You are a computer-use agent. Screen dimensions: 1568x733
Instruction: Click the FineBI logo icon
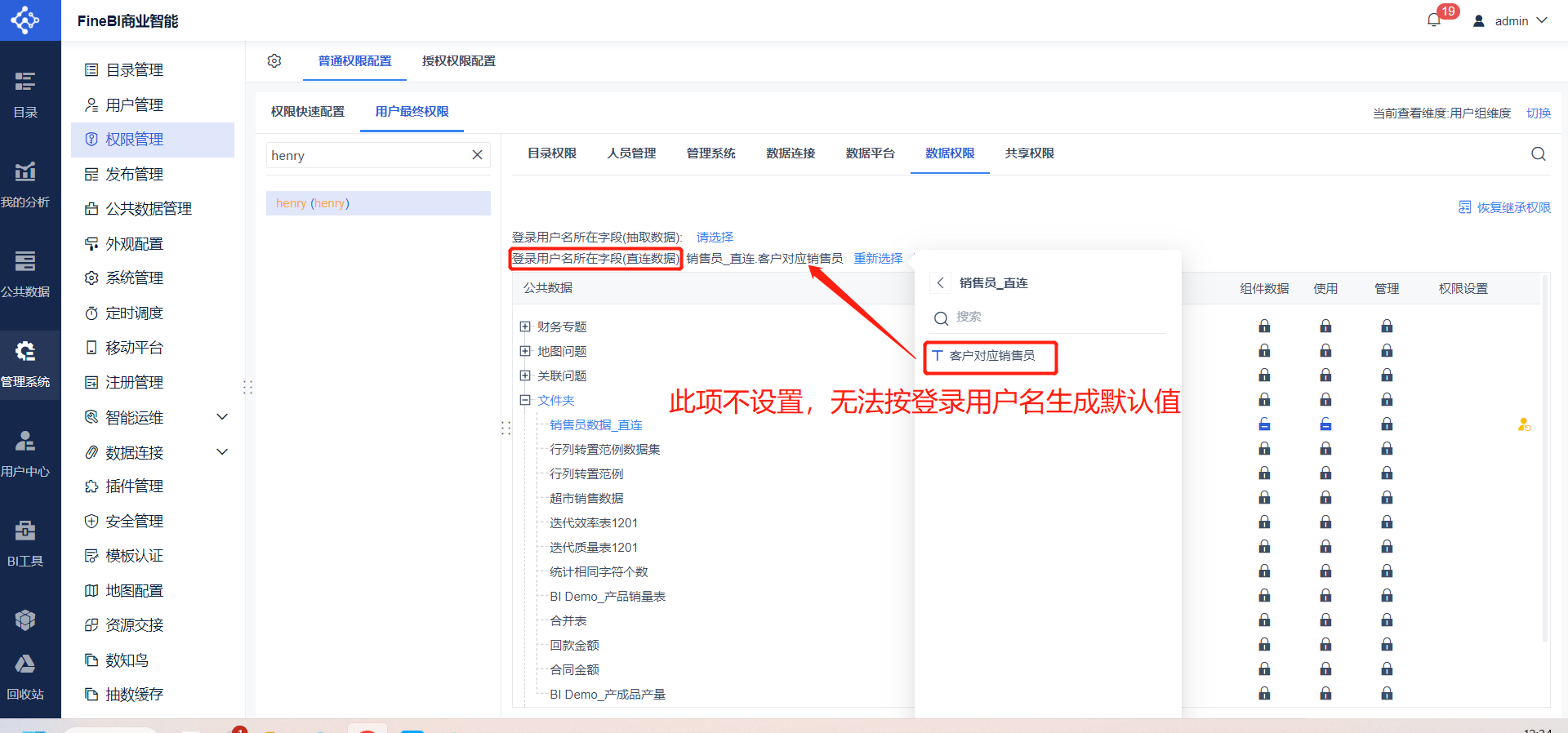coord(25,20)
